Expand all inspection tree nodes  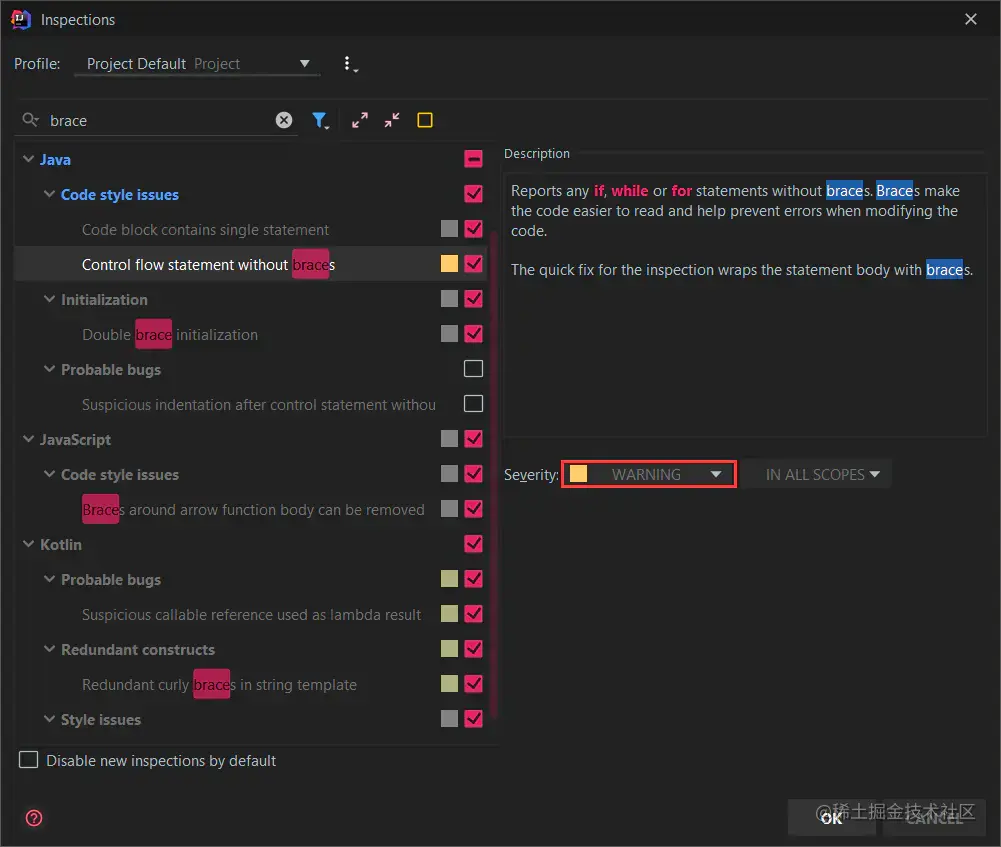[x=360, y=120]
